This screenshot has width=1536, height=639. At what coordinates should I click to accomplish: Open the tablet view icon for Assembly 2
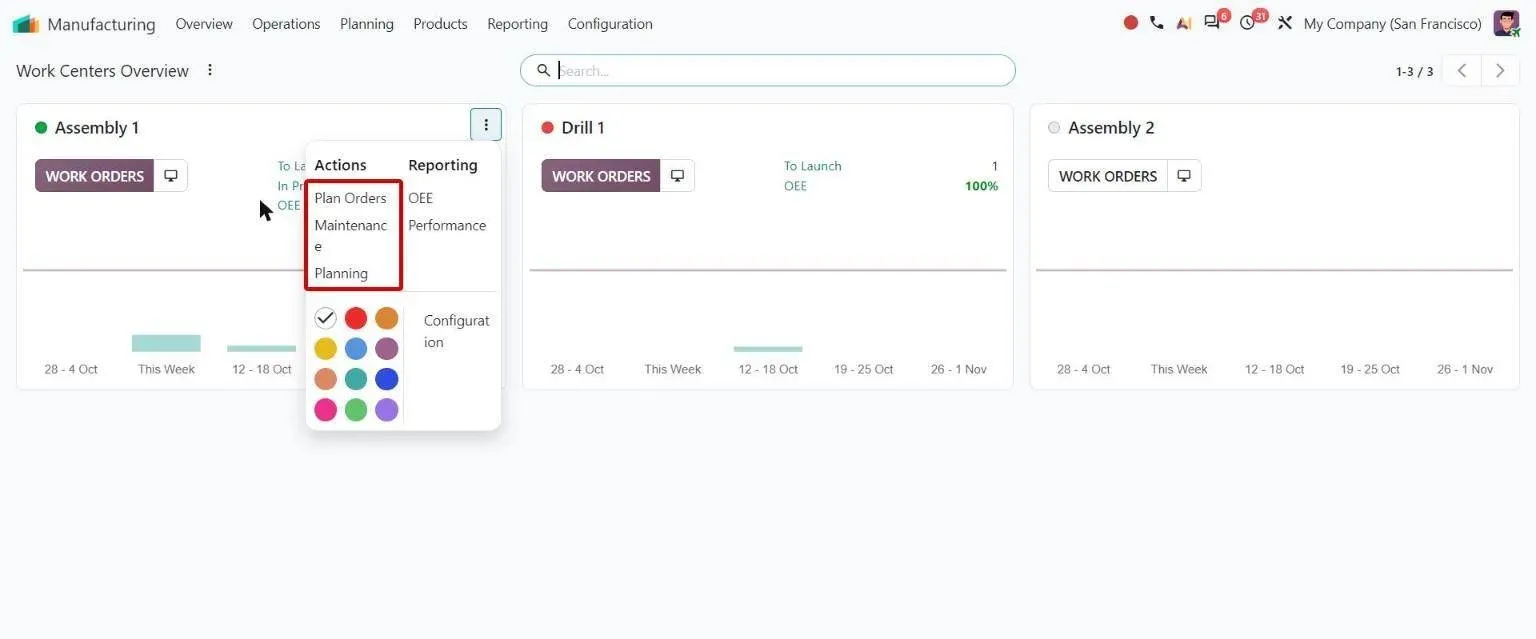click(1184, 176)
